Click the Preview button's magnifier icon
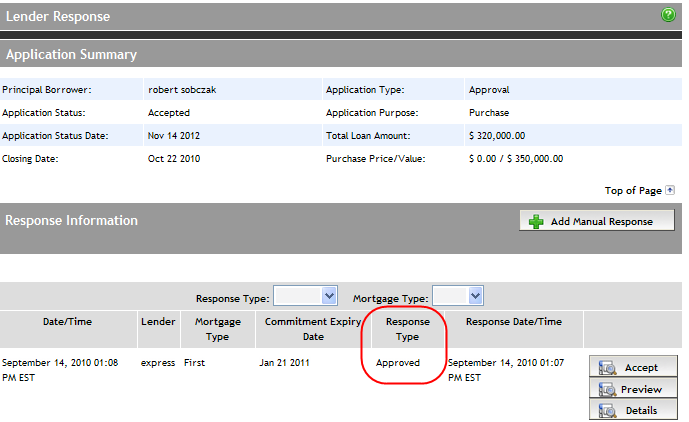The height and width of the screenshot is (422, 689). (607, 389)
